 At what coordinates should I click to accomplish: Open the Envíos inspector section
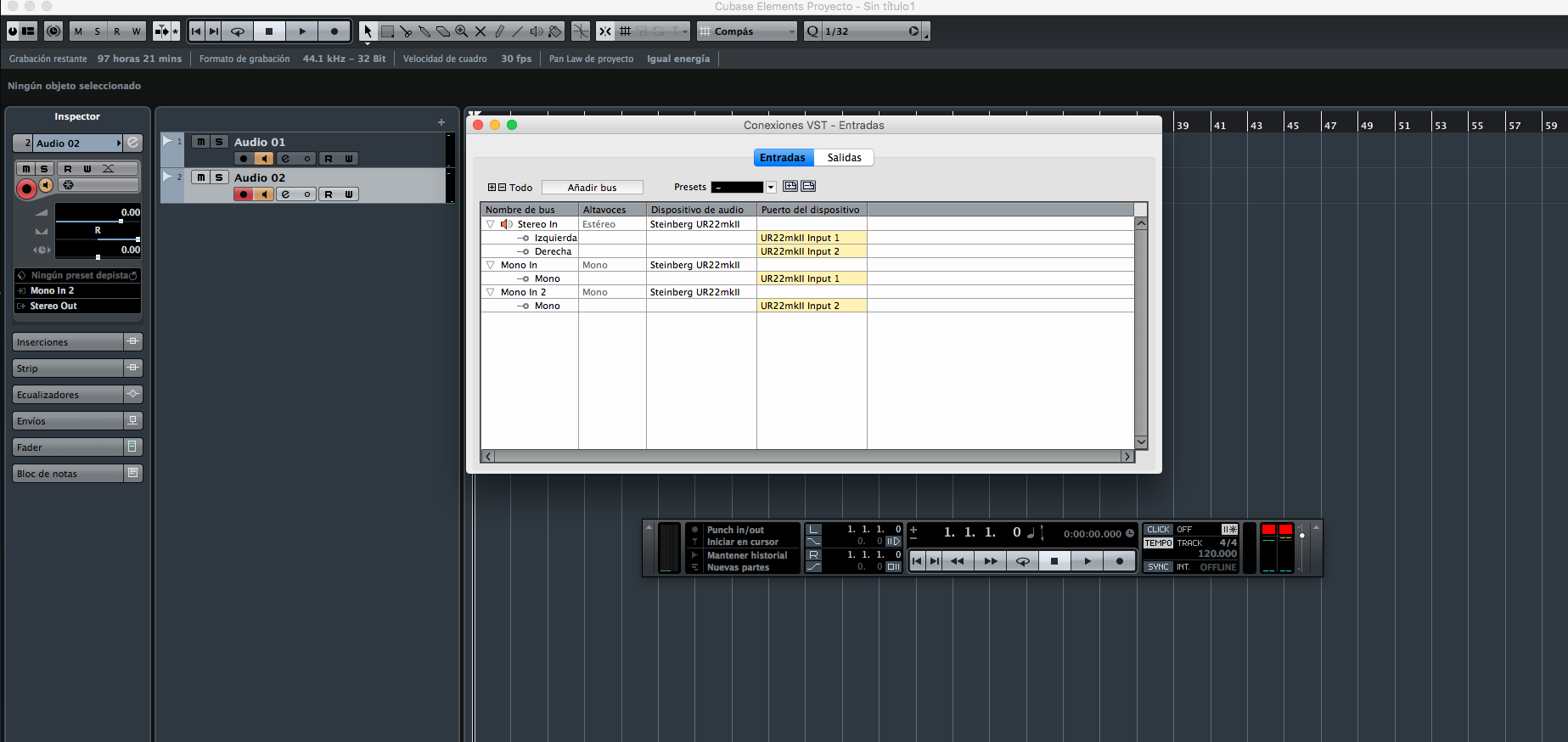coord(69,421)
